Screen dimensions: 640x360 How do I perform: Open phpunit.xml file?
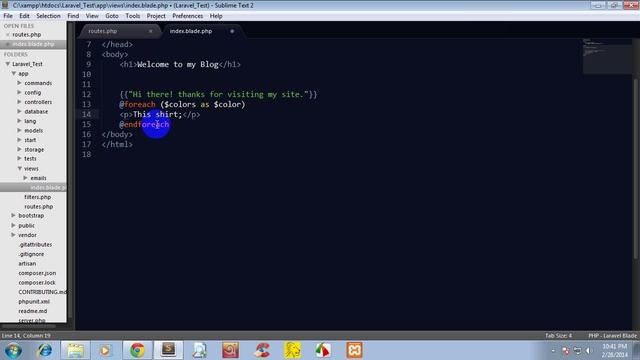34,302
